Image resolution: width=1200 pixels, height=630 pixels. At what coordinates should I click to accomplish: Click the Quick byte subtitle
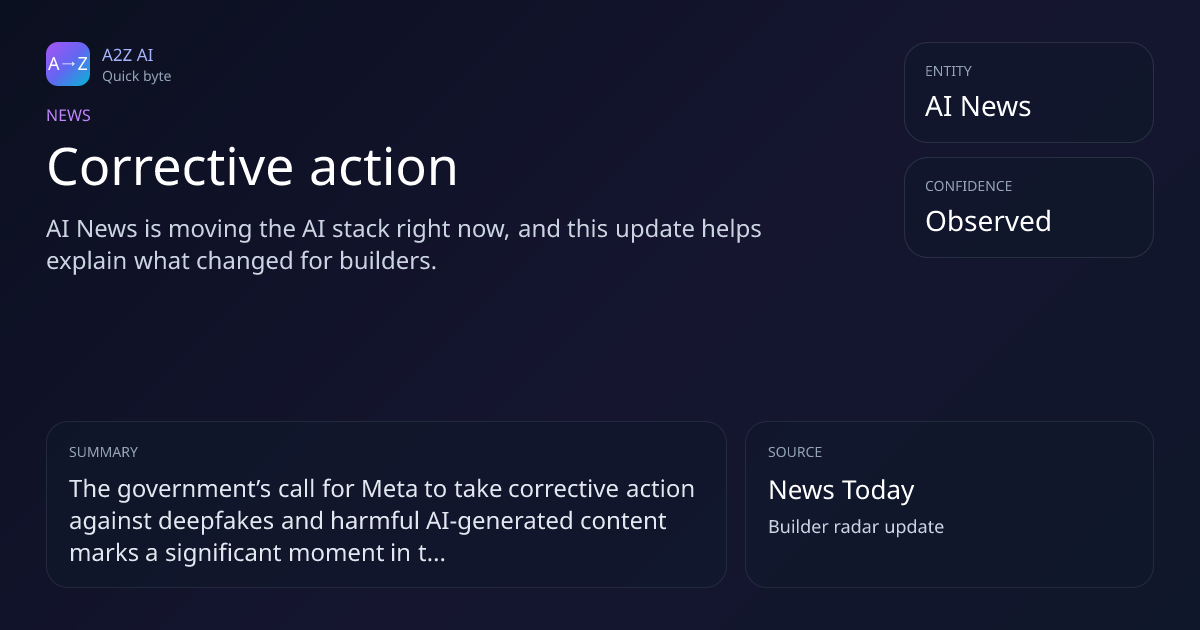click(136, 76)
